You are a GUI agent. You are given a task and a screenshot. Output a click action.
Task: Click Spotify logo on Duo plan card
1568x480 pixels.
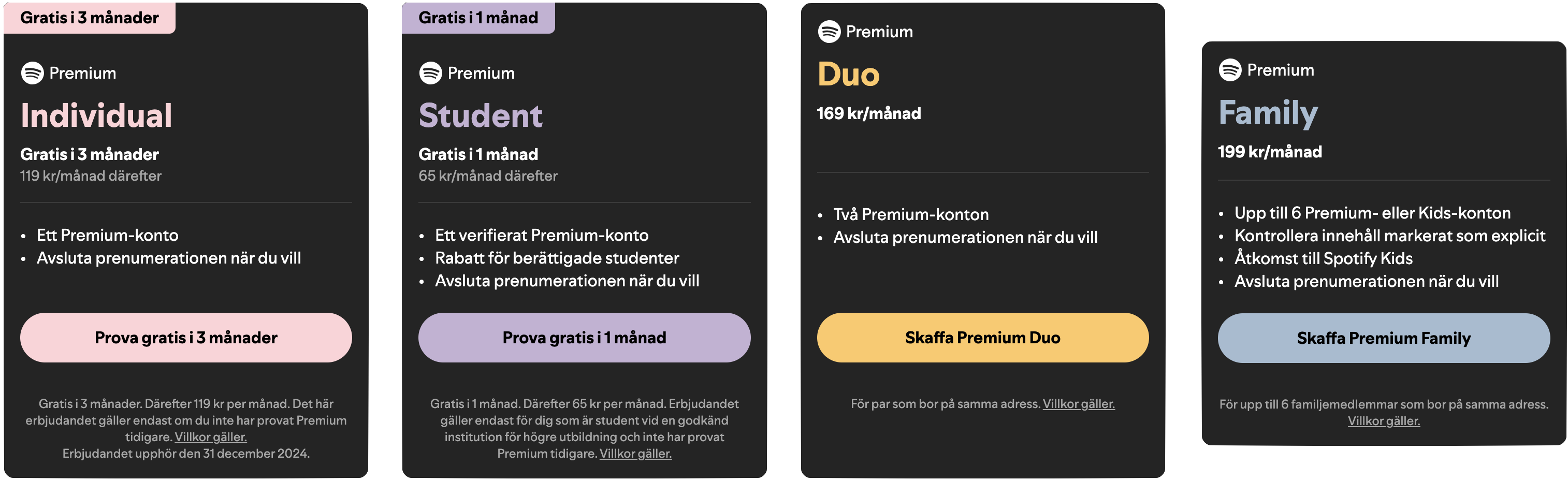click(829, 32)
